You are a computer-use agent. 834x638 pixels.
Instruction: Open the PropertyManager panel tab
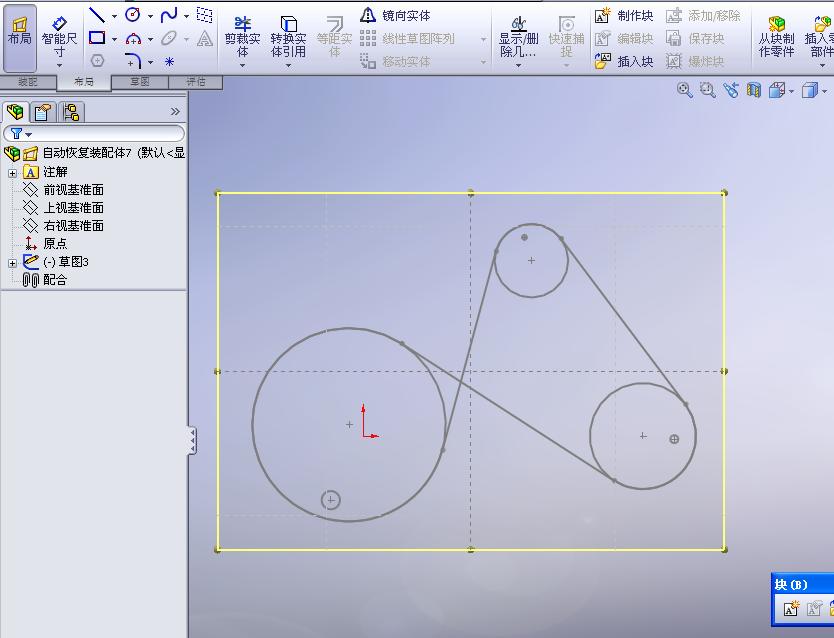coord(43,112)
